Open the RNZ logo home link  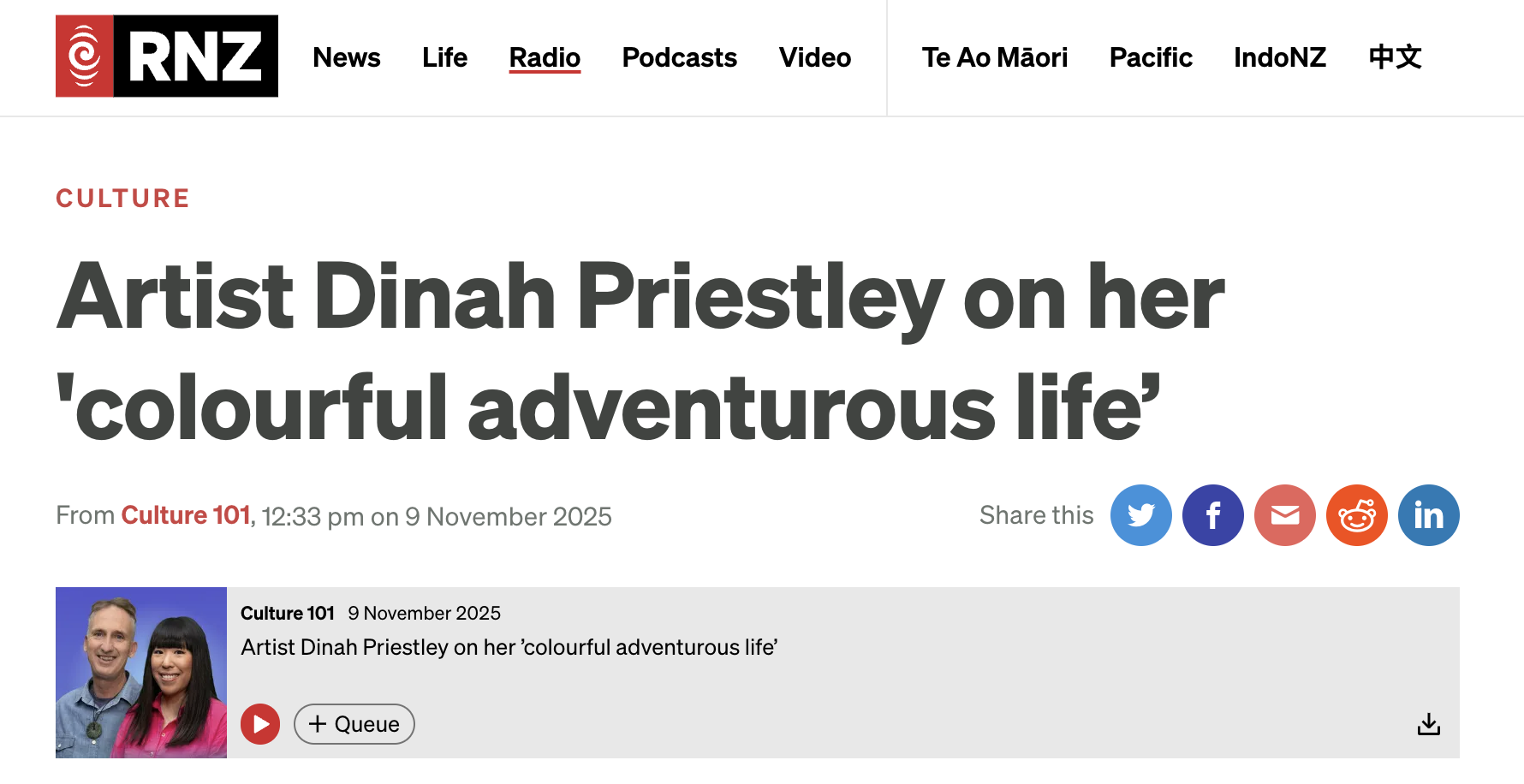[167, 56]
